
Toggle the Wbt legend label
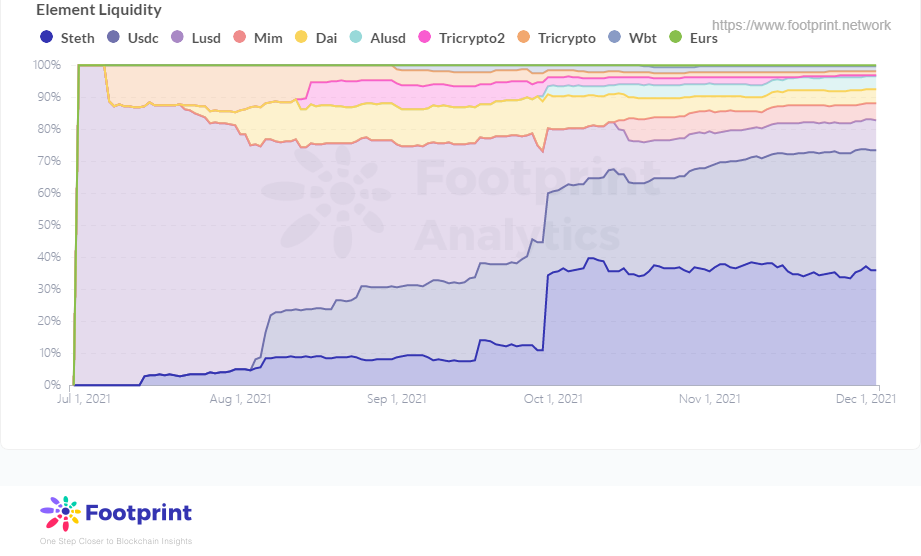point(642,38)
